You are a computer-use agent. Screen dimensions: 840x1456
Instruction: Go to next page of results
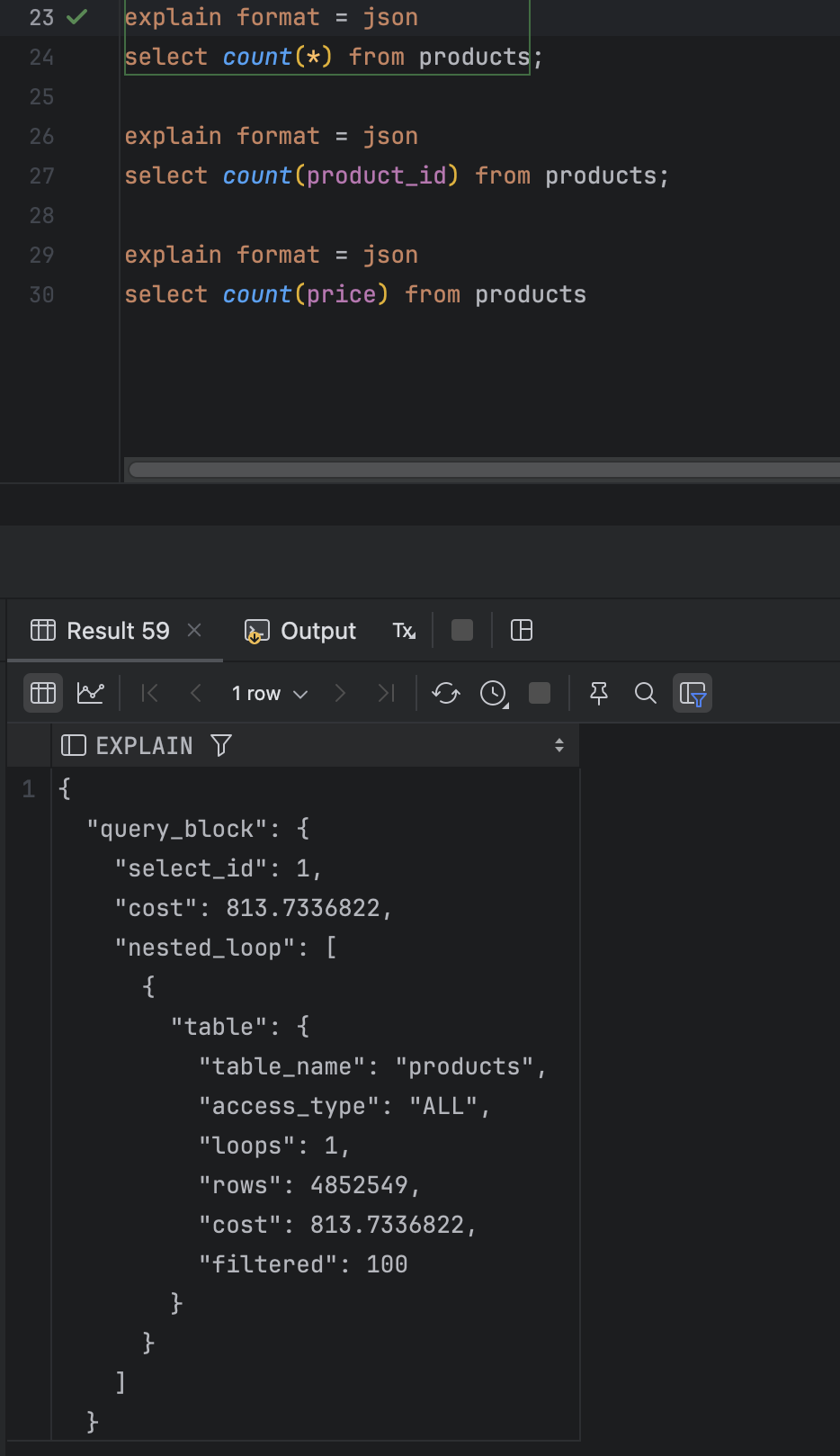(x=340, y=693)
